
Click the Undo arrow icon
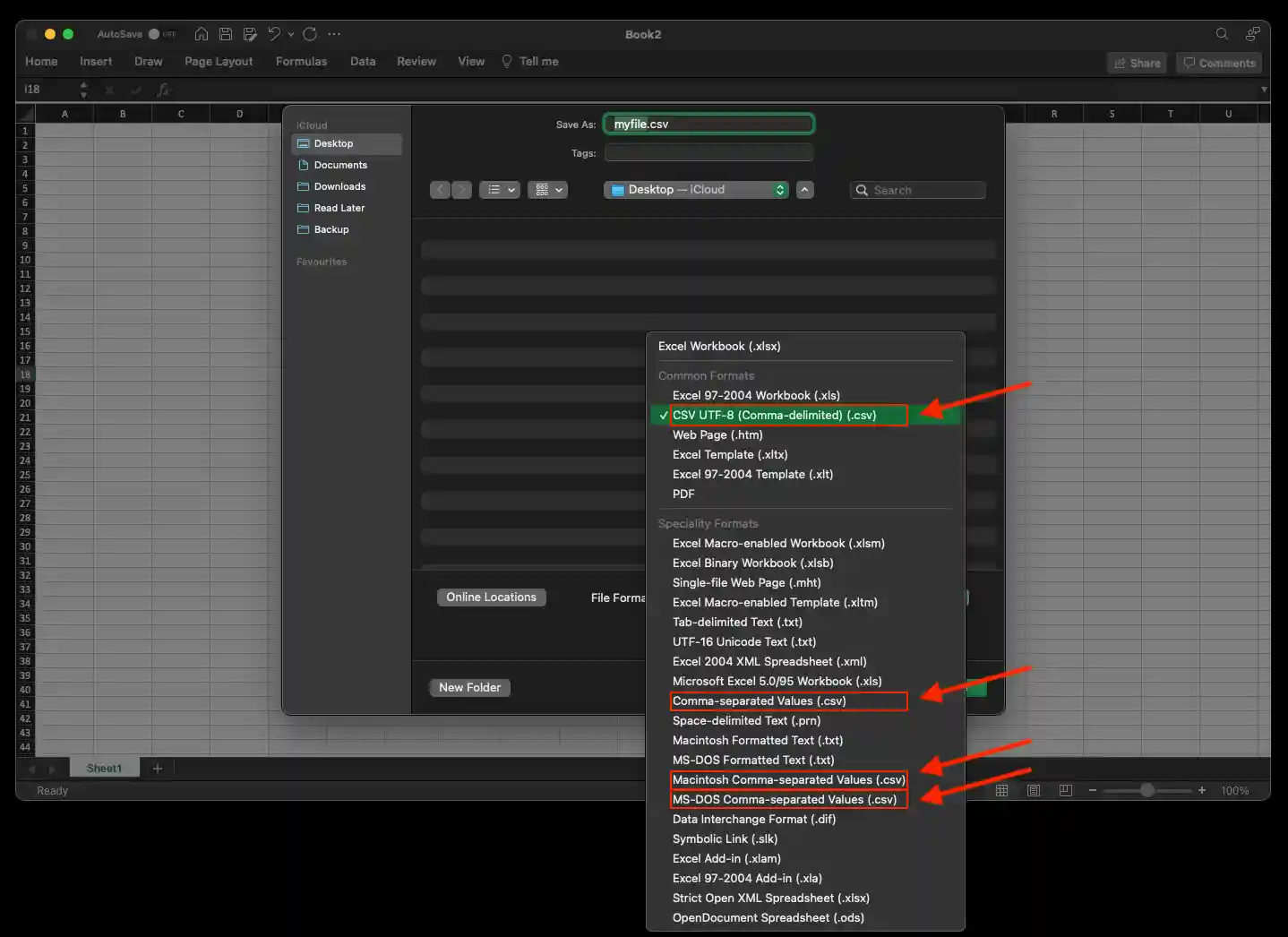(x=274, y=34)
